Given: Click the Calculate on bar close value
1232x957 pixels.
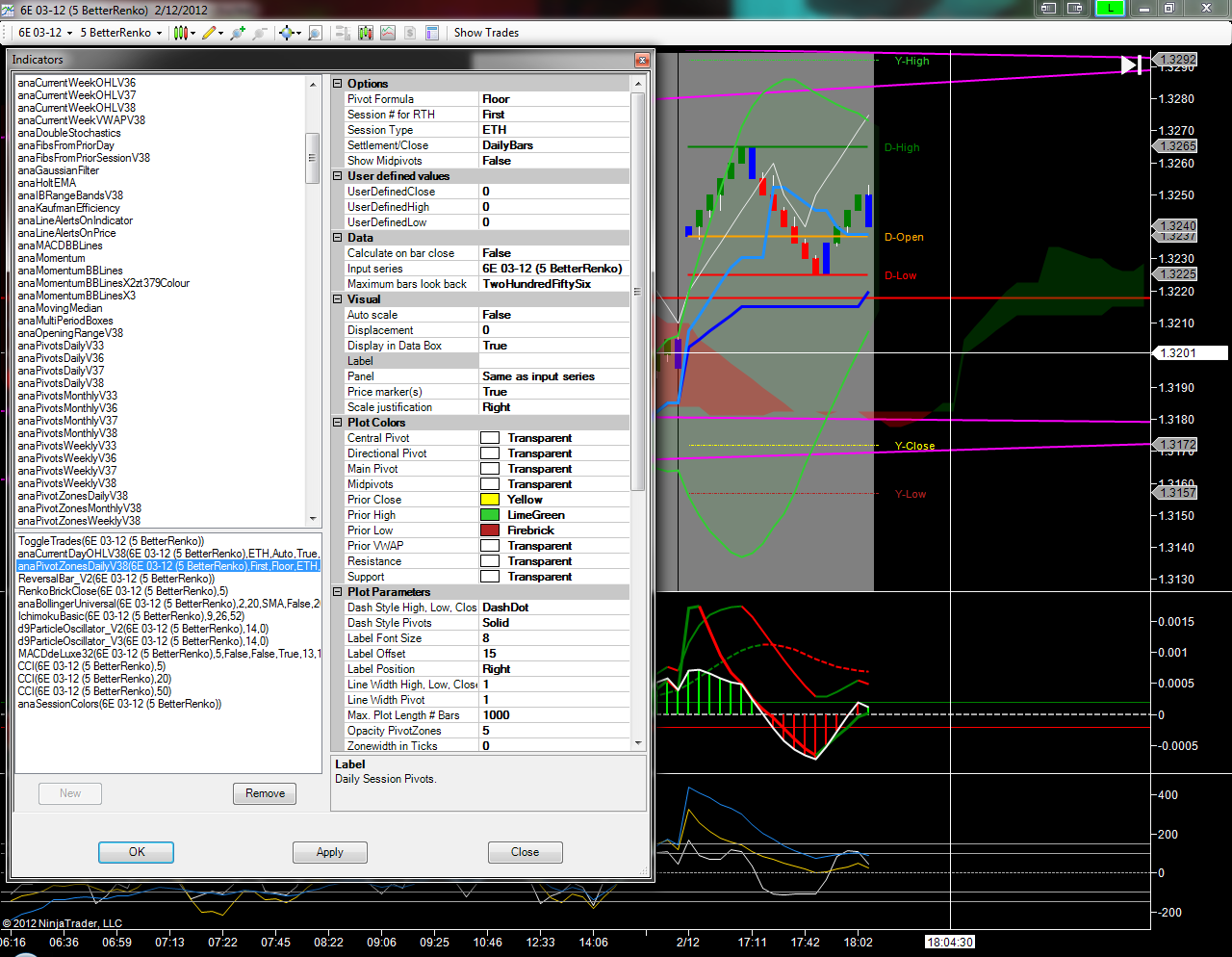Looking at the screenshot, I should click(x=554, y=253).
